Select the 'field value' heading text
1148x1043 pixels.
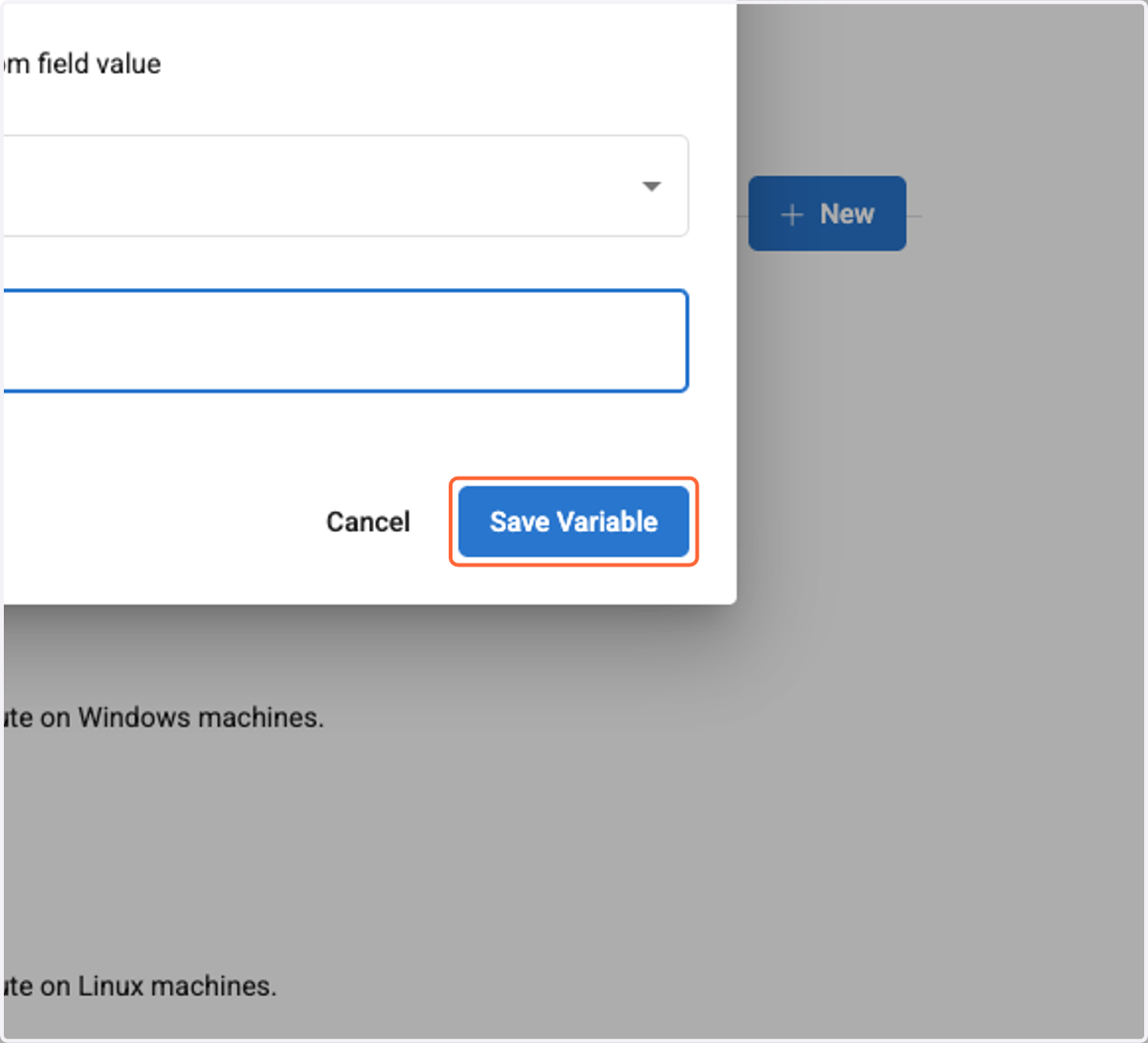tap(99, 64)
